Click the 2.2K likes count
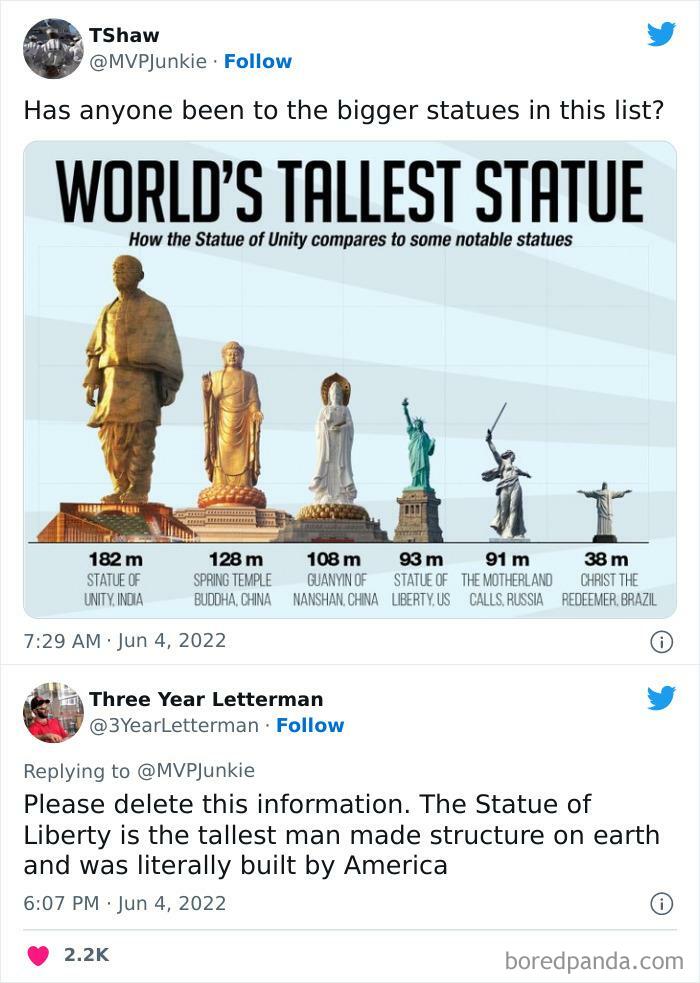Image resolution: width=700 pixels, height=983 pixels. (86, 955)
